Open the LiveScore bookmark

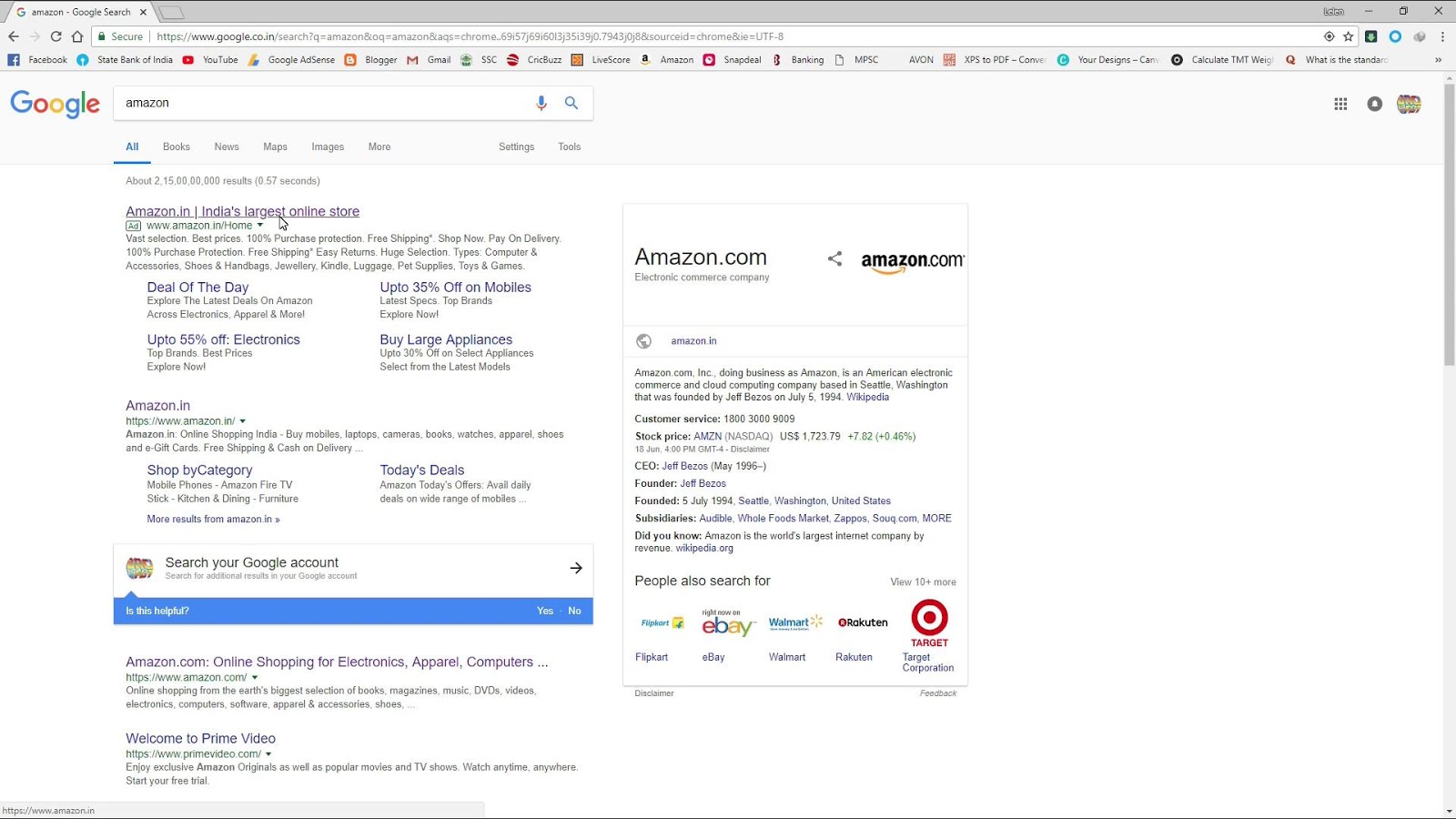[x=601, y=60]
